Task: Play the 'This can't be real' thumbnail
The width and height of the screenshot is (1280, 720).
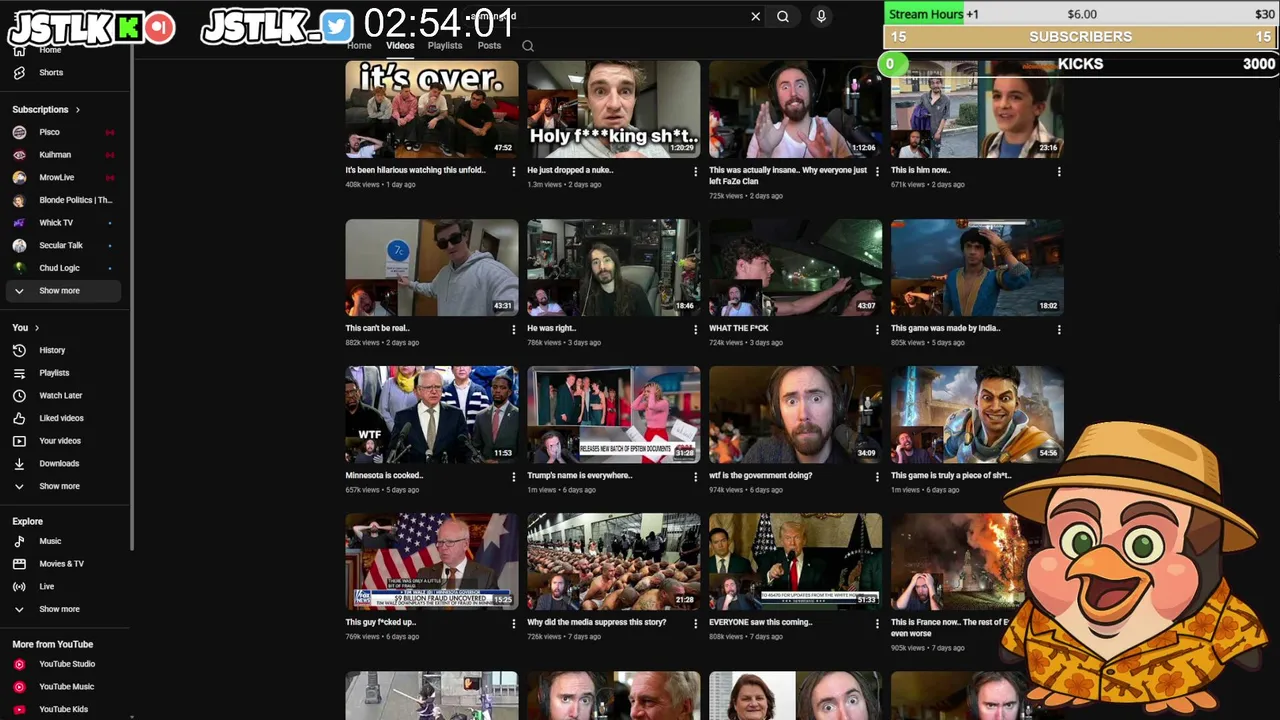Action: tap(432, 267)
